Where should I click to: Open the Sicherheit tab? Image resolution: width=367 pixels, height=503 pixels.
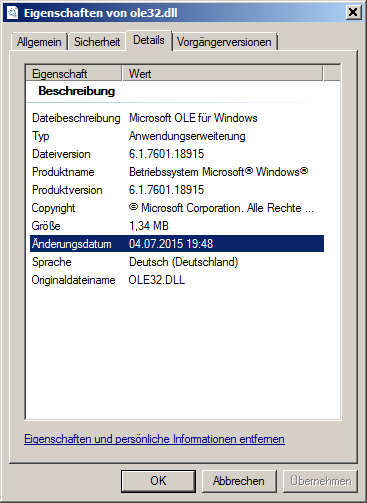tap(97, 42)
